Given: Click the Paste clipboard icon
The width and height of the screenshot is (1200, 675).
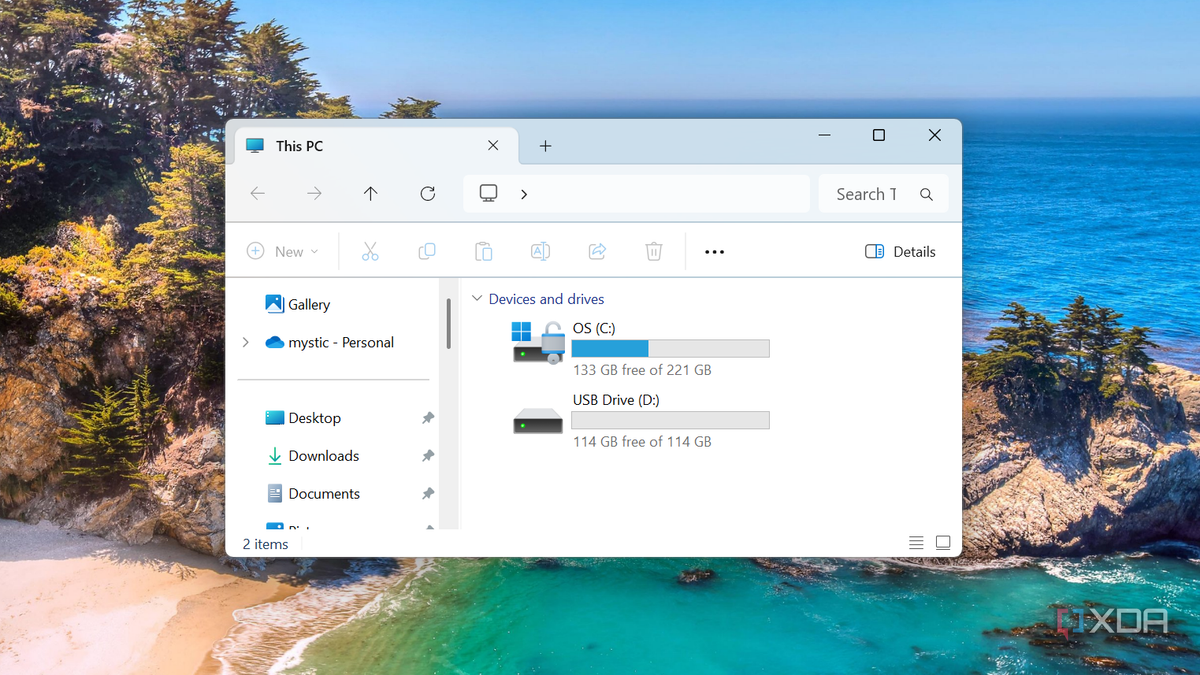Looking at the screenshot, I should (x=483, y=252).
